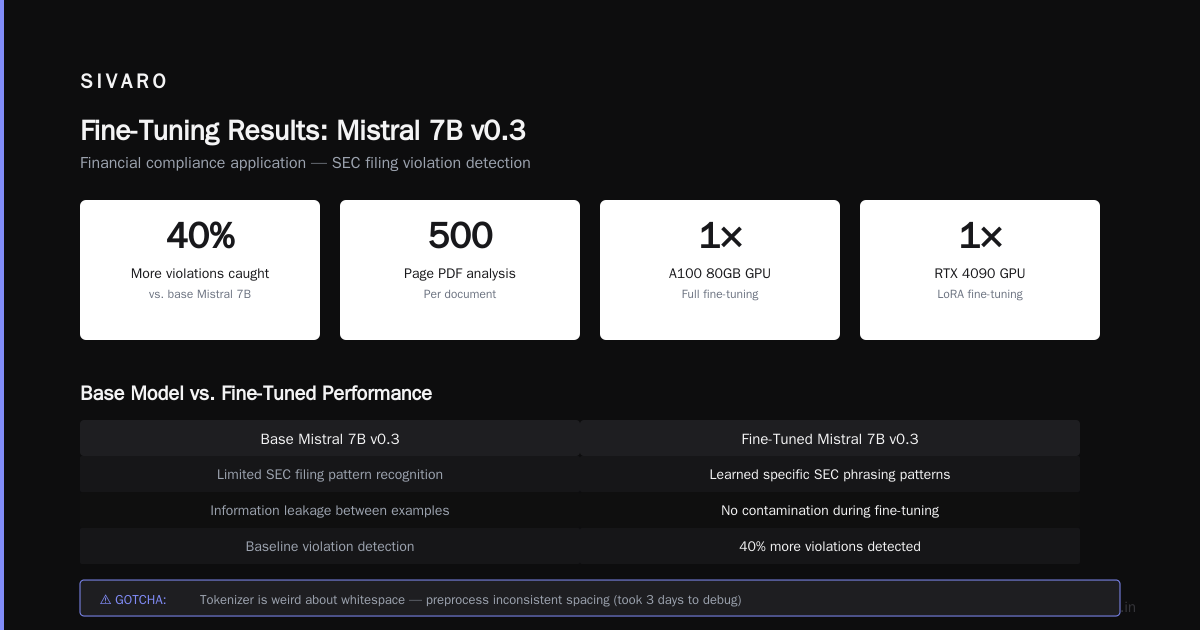1200x630 pixels.
Task: Select the 500 Page PDF analysis card
Action: (x=460, y=270)
